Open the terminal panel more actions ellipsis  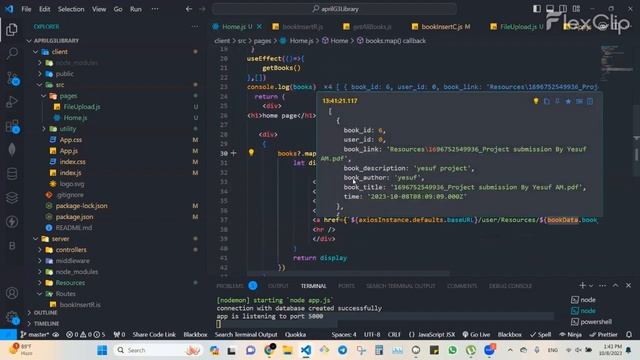tap(602, 285)
